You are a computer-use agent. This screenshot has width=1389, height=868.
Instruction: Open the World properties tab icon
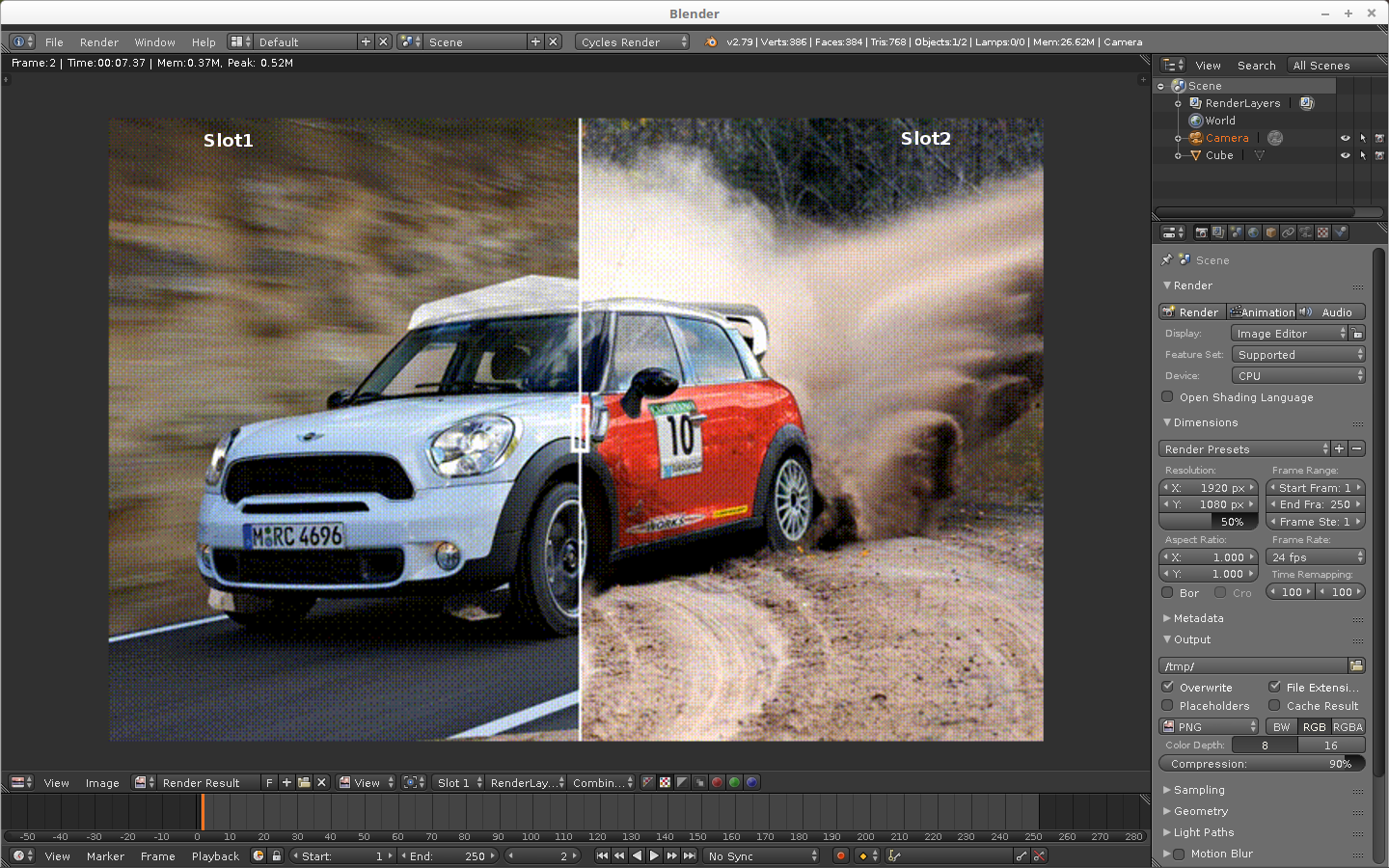tap(1253, 232)
